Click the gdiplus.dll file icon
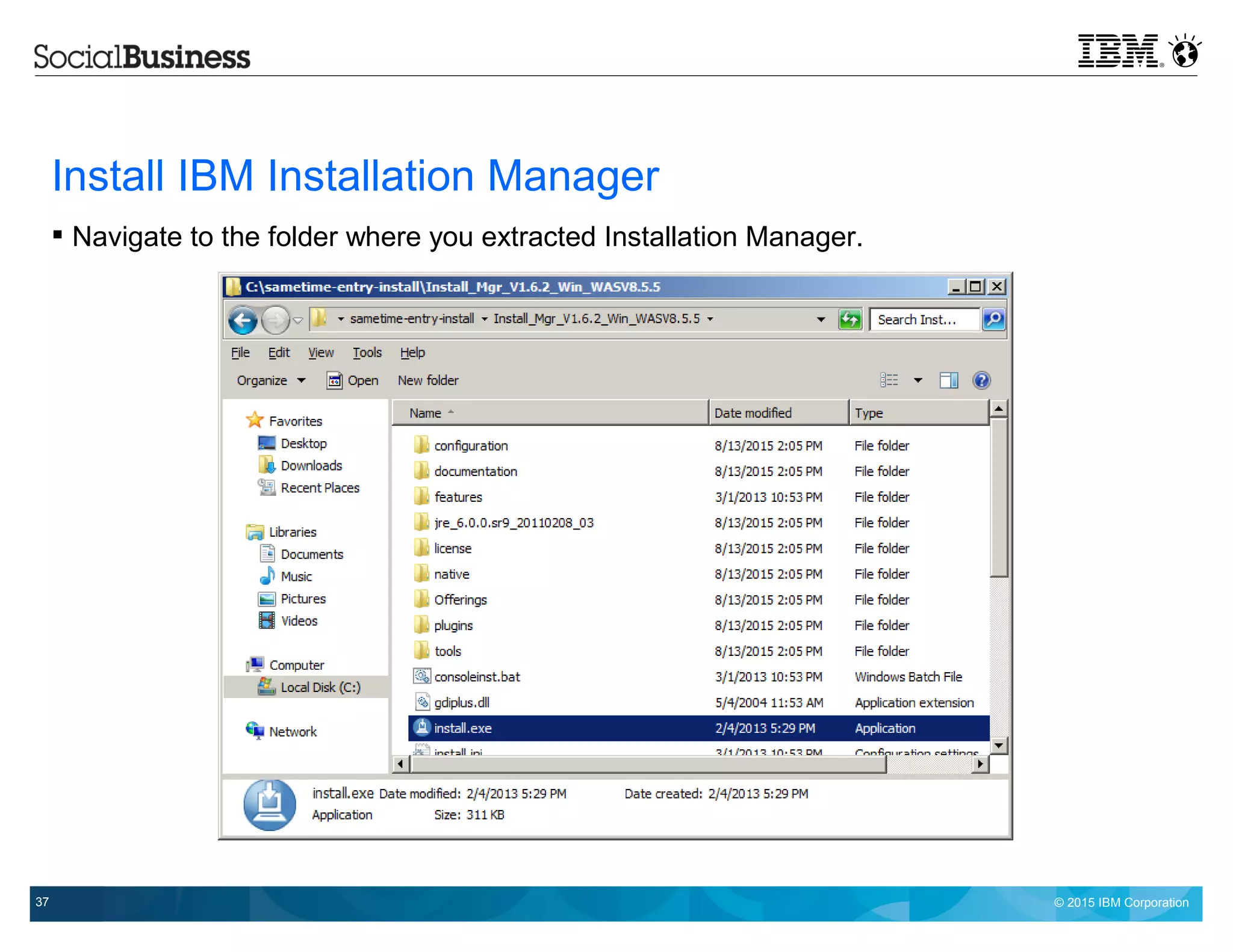The height and width of the screenshot is (952, 1233). pyautogui.click(x=423, y=702)
